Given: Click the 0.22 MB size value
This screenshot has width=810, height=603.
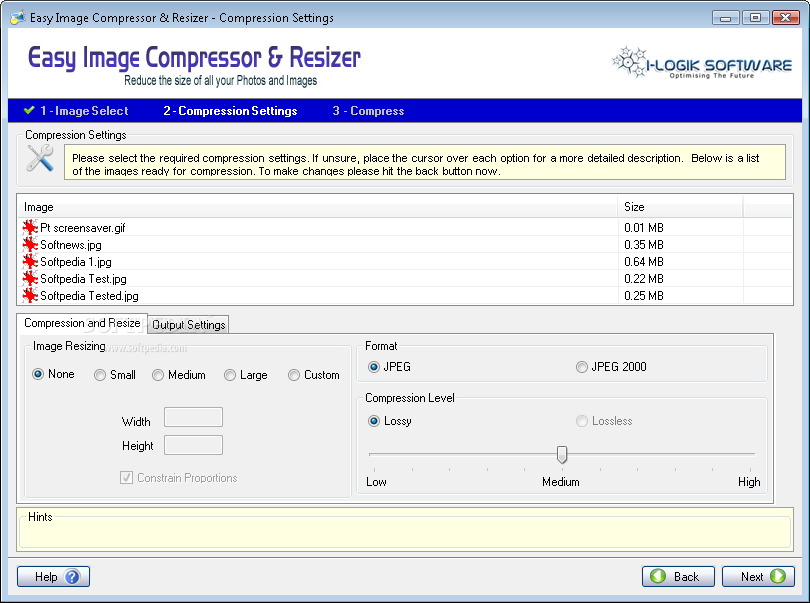Looking at the screenshot, I should [644, 279].
